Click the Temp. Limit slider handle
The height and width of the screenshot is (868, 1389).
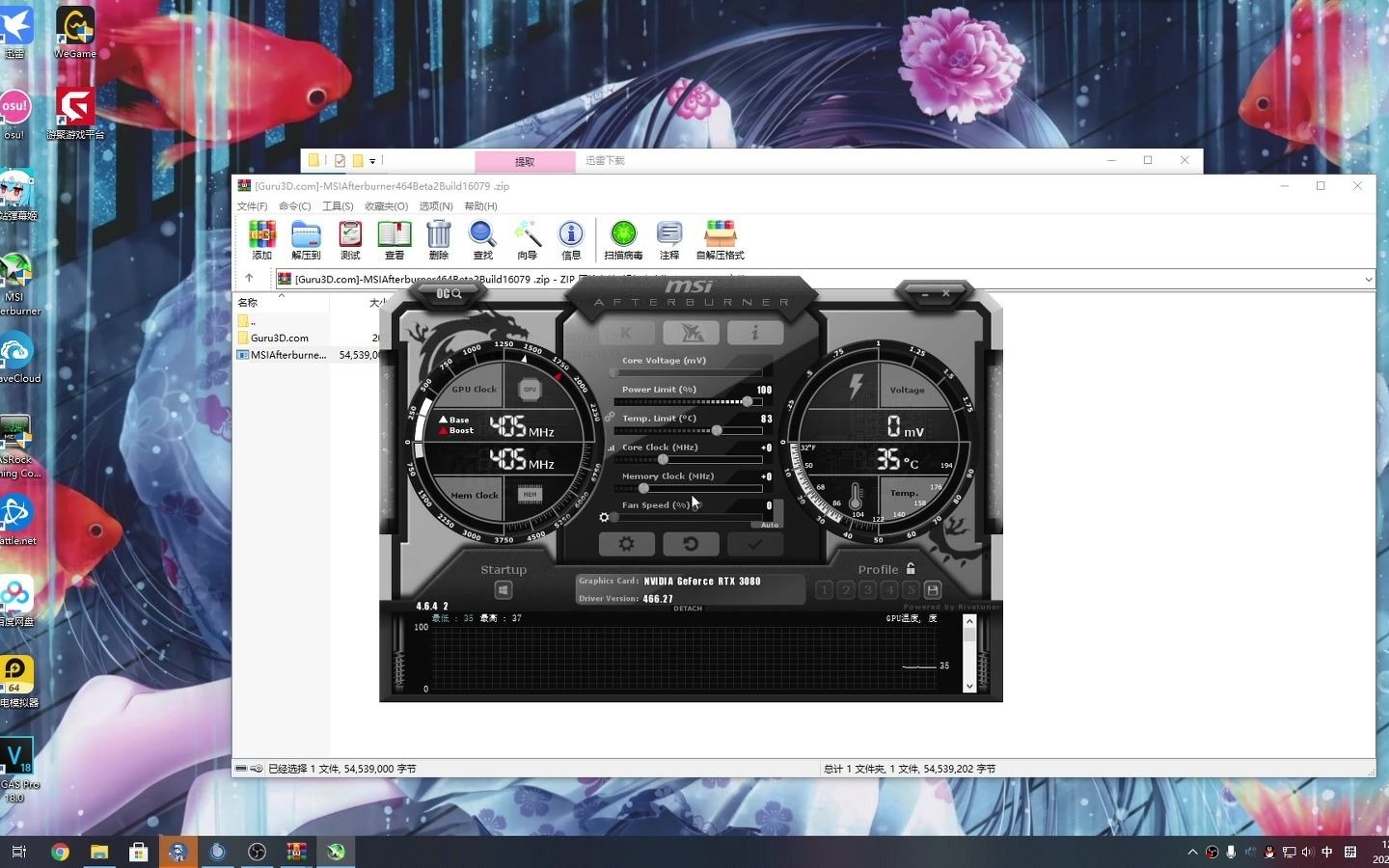pyautogui.click(x=717, y=430)
